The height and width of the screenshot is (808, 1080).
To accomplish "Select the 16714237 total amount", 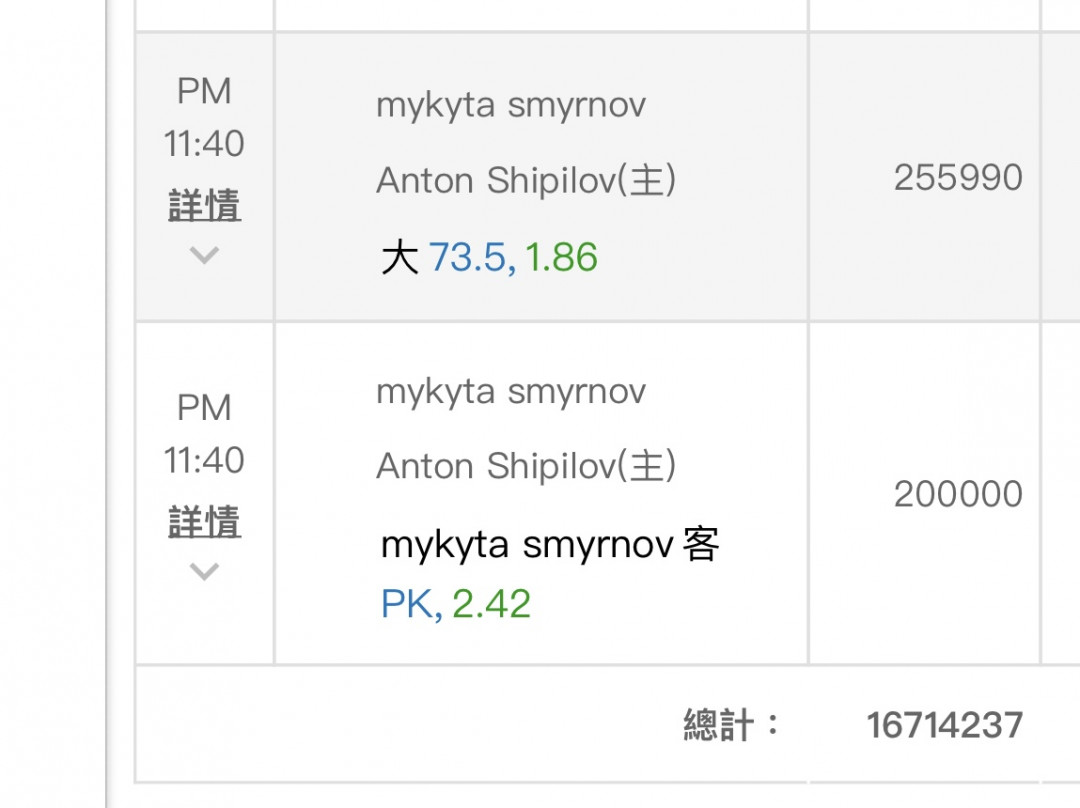I will [x=944, y=725].
